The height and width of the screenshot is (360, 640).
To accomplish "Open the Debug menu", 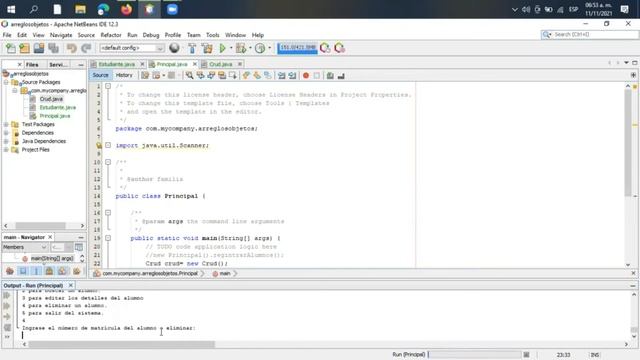I will (151, 35).
